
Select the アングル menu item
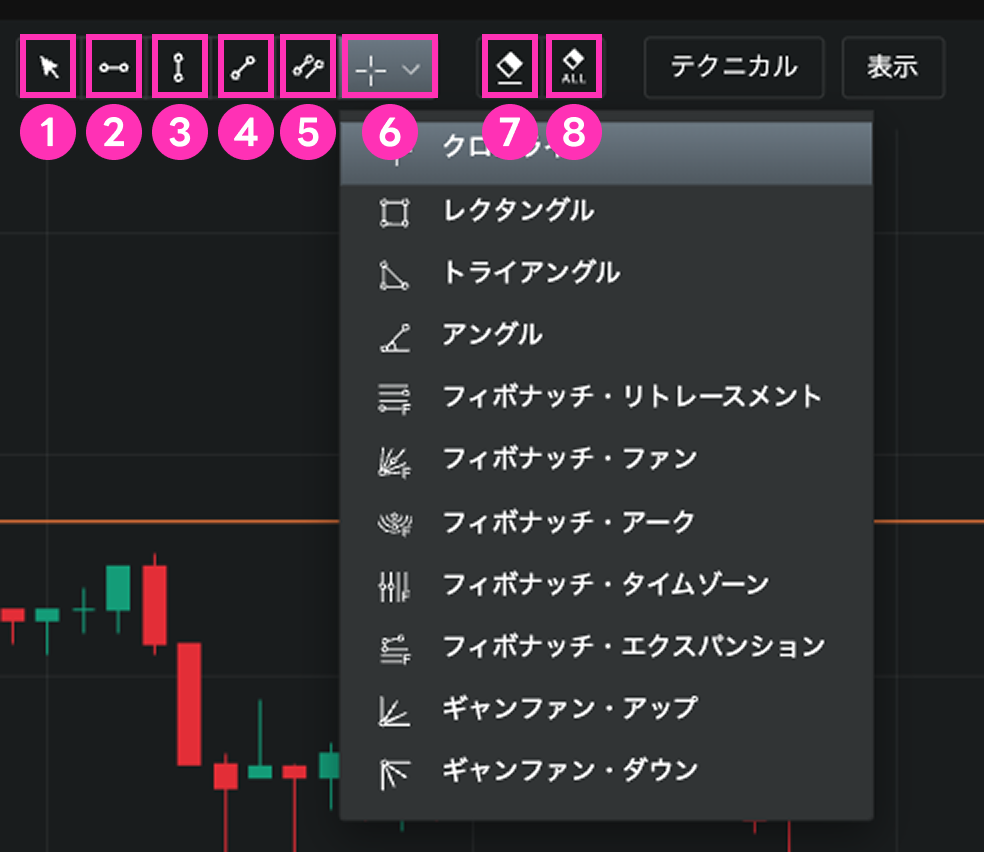(492, 335)
